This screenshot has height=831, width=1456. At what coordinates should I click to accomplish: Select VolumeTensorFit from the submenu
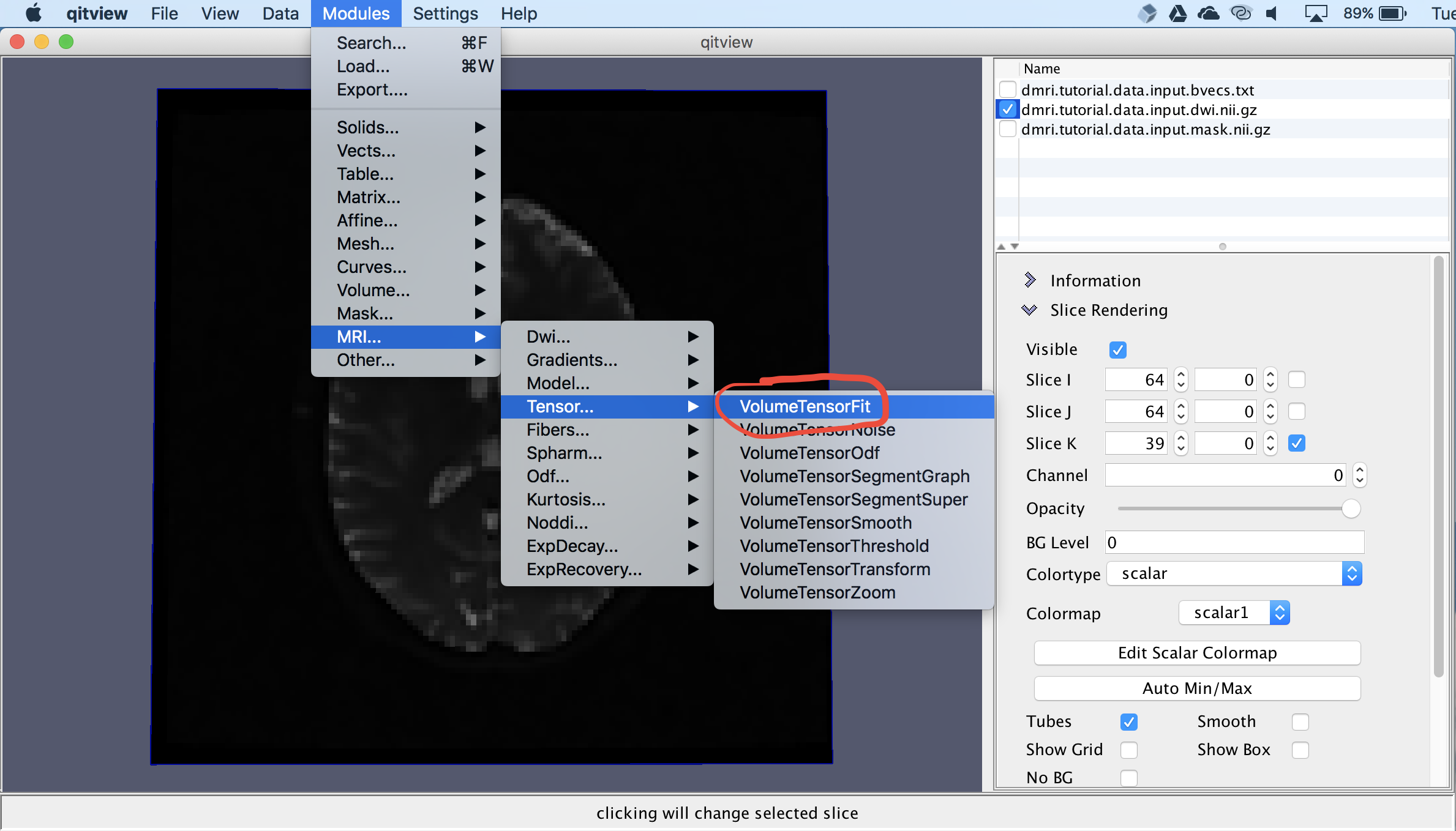tap(805, 406)
